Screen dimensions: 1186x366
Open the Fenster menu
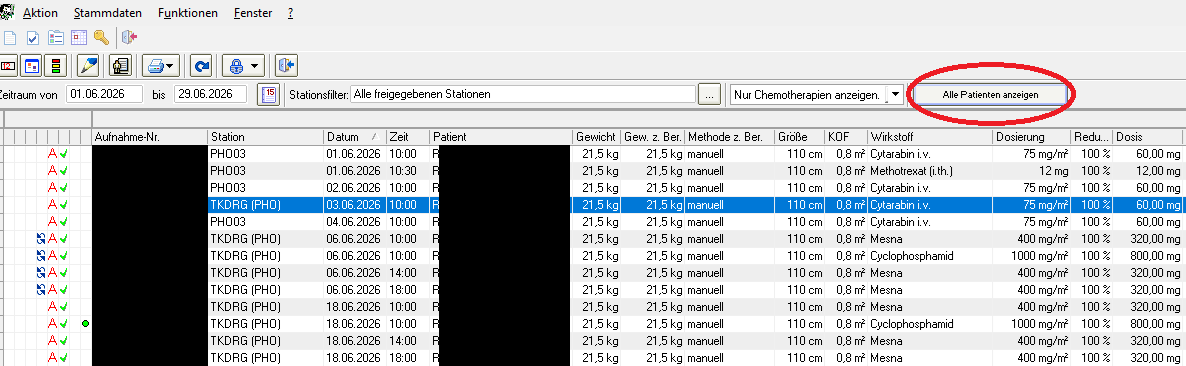[253, 14]
